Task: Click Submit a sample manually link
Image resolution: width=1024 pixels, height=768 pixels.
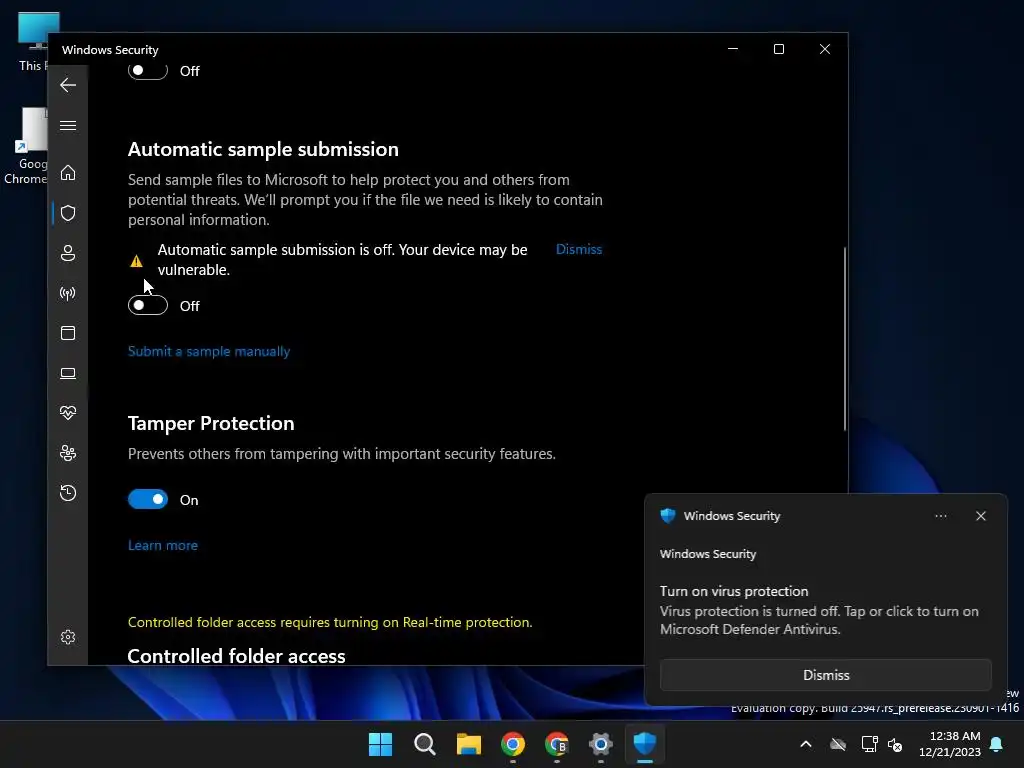Action: click(x=209, y=351)
